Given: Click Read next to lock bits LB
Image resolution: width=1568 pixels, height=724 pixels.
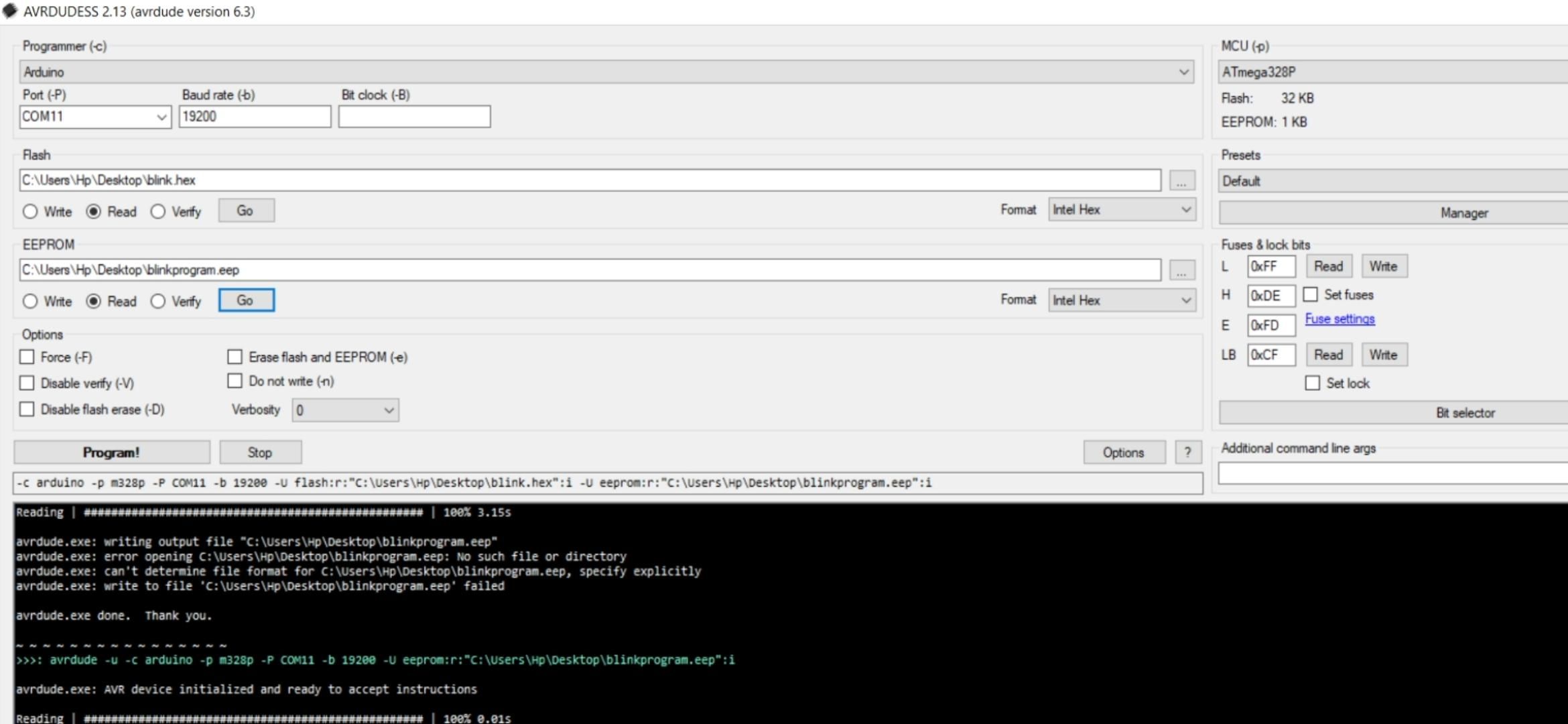Looking at the screenshot, I should [1329, 355].
